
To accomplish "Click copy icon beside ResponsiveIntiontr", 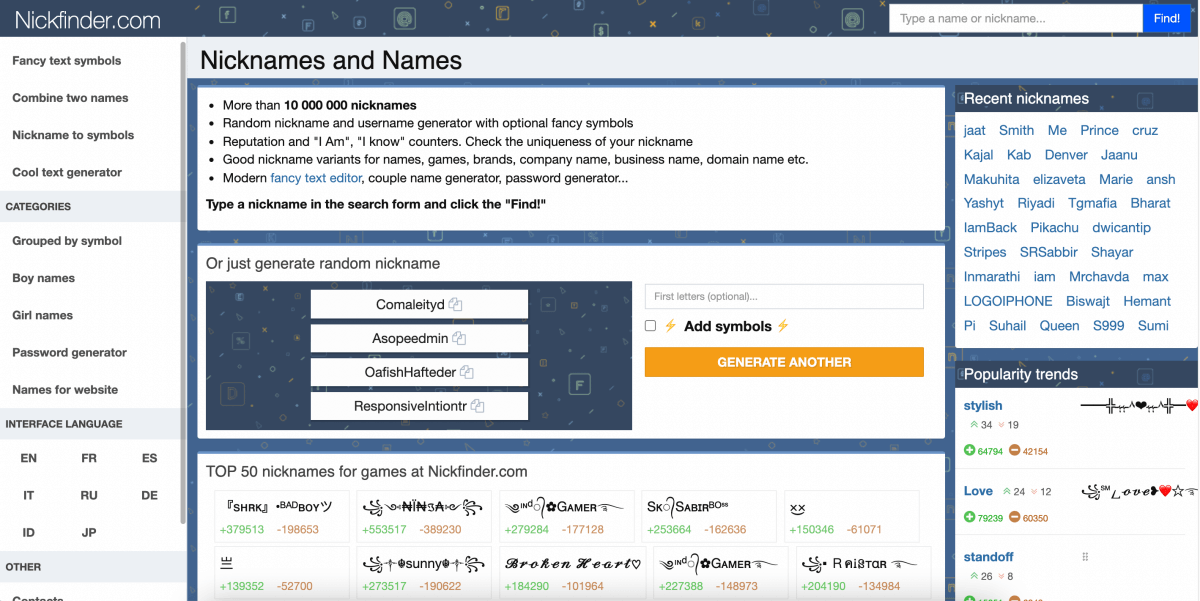I will 477,407.
